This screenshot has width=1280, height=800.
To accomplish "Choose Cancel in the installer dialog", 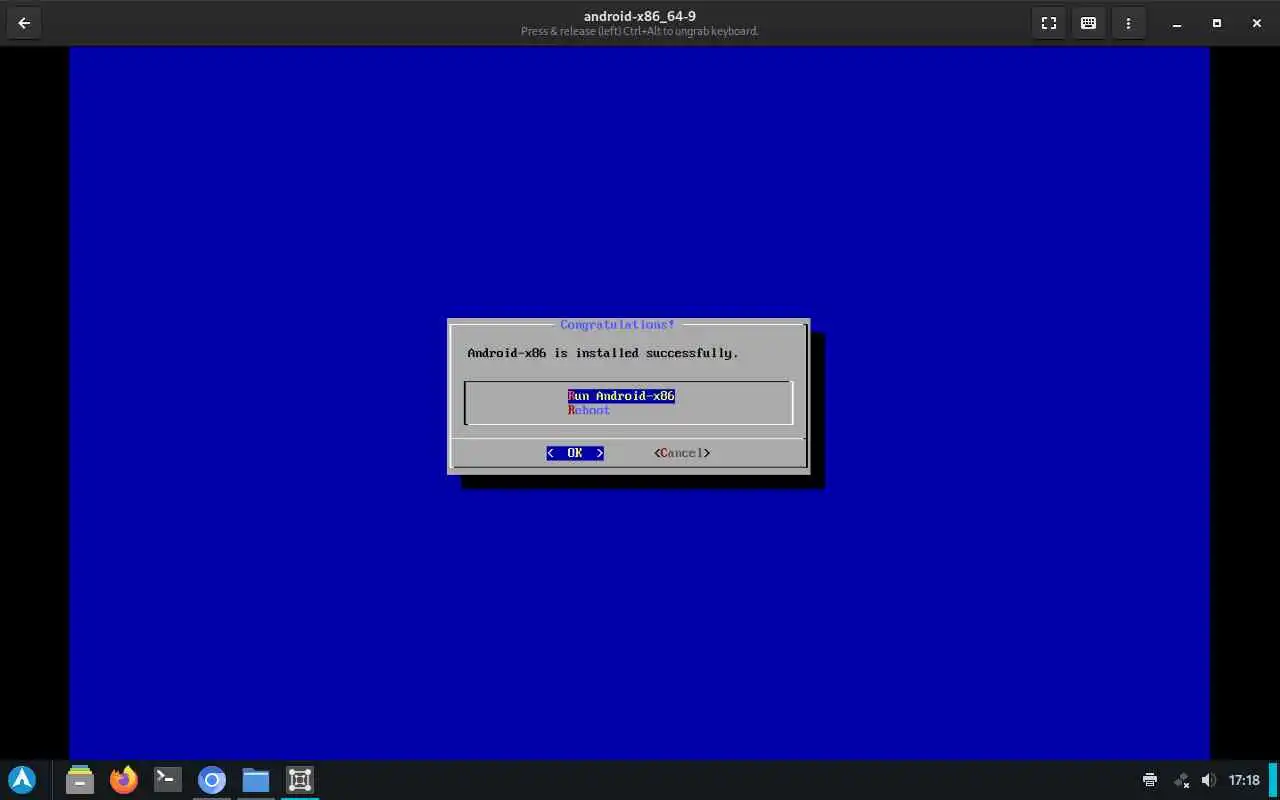I will click(682, 453).
